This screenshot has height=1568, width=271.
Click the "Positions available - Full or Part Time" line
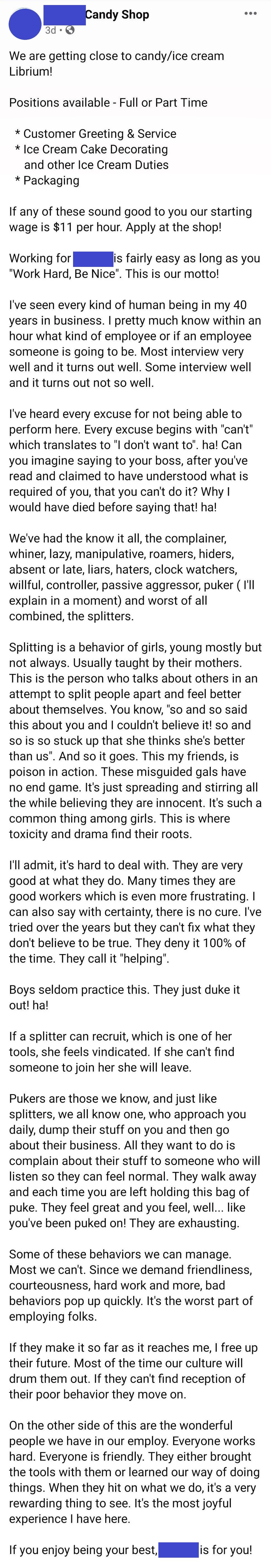click(108, 102)
